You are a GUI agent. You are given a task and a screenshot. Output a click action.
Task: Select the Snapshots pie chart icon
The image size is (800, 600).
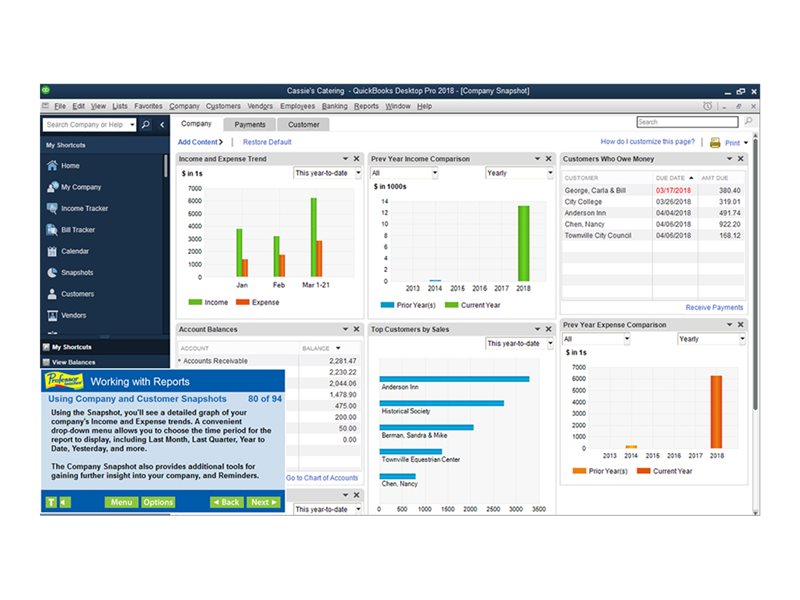52,273
